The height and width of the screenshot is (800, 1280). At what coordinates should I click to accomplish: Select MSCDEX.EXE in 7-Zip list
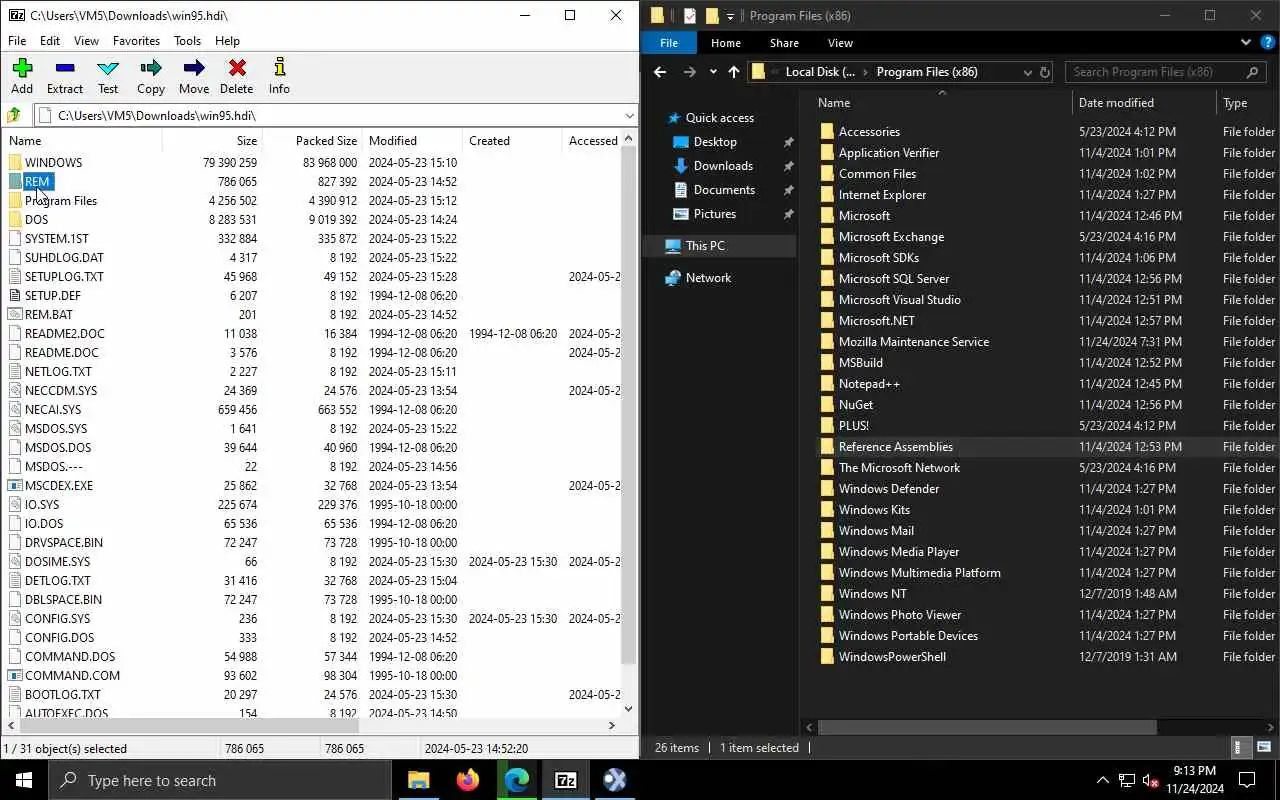point(59,485)
